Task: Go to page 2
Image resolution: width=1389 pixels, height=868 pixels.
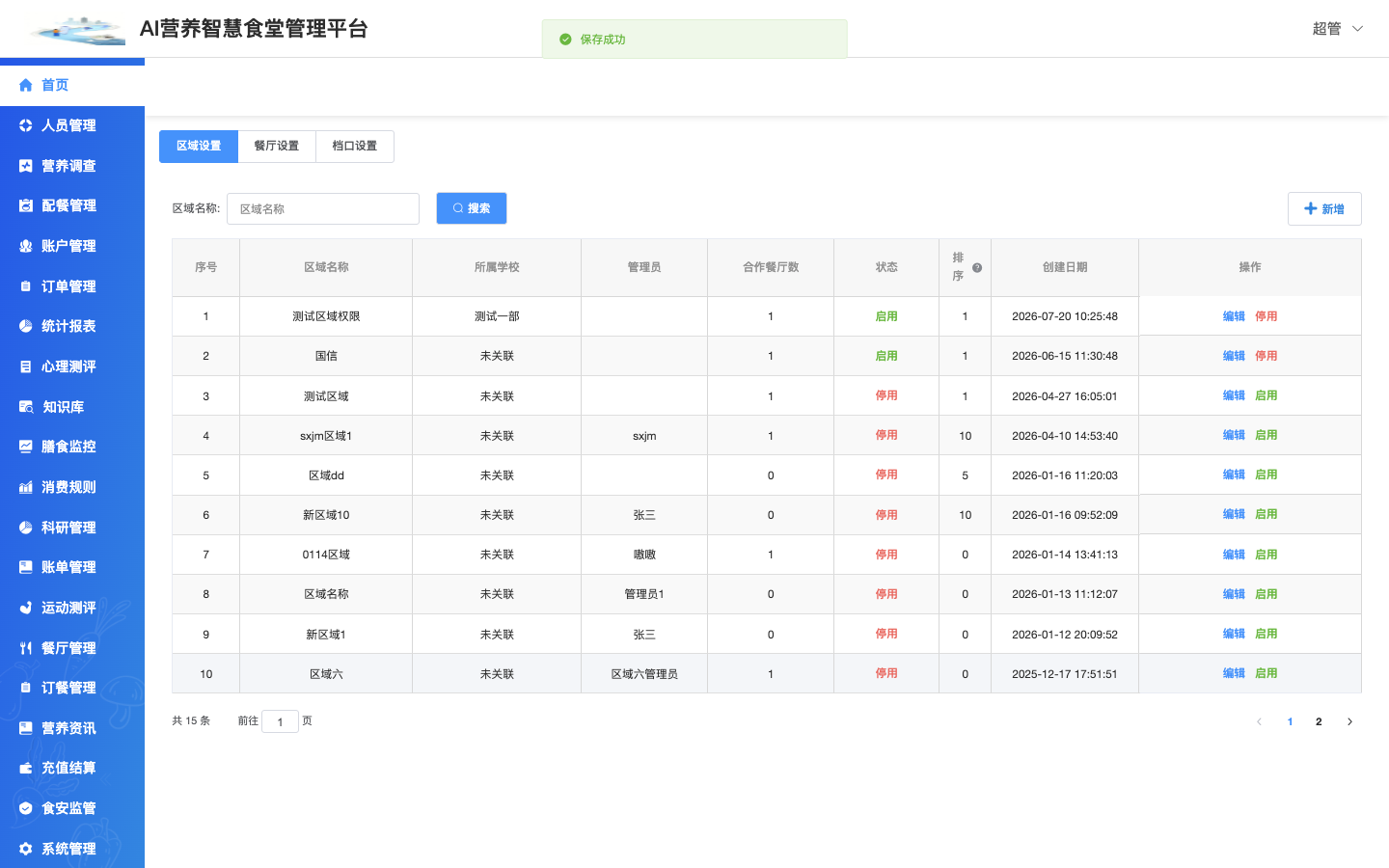Action: 1319,721
